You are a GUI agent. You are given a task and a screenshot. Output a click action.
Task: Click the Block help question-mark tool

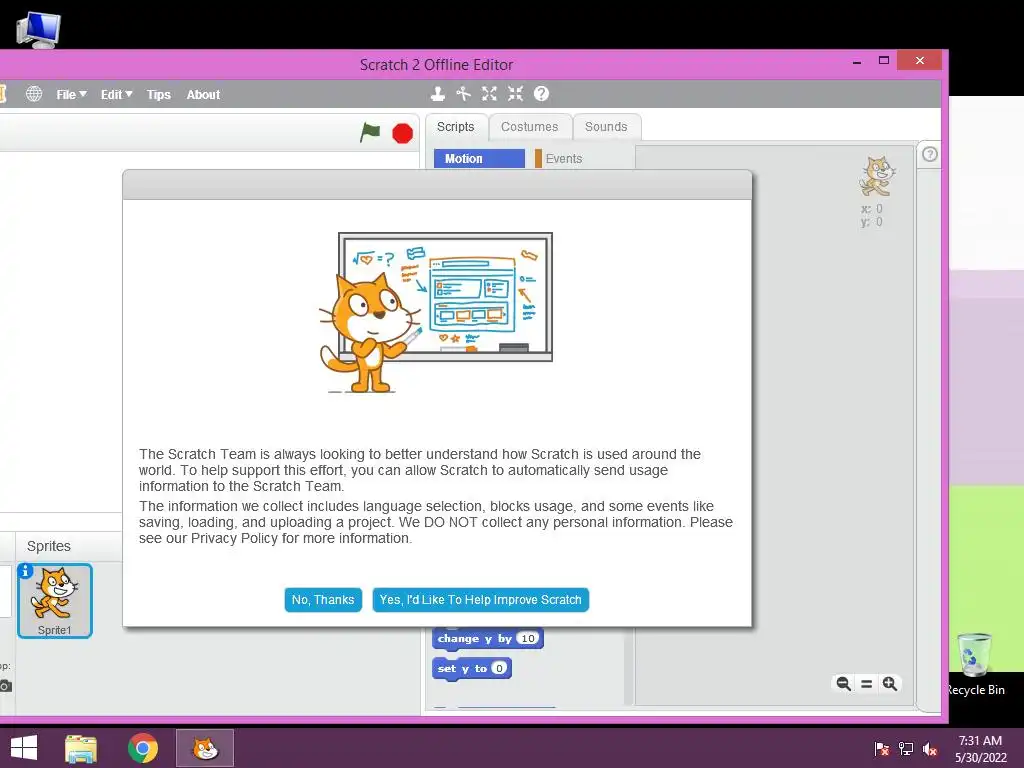[541, 94]
